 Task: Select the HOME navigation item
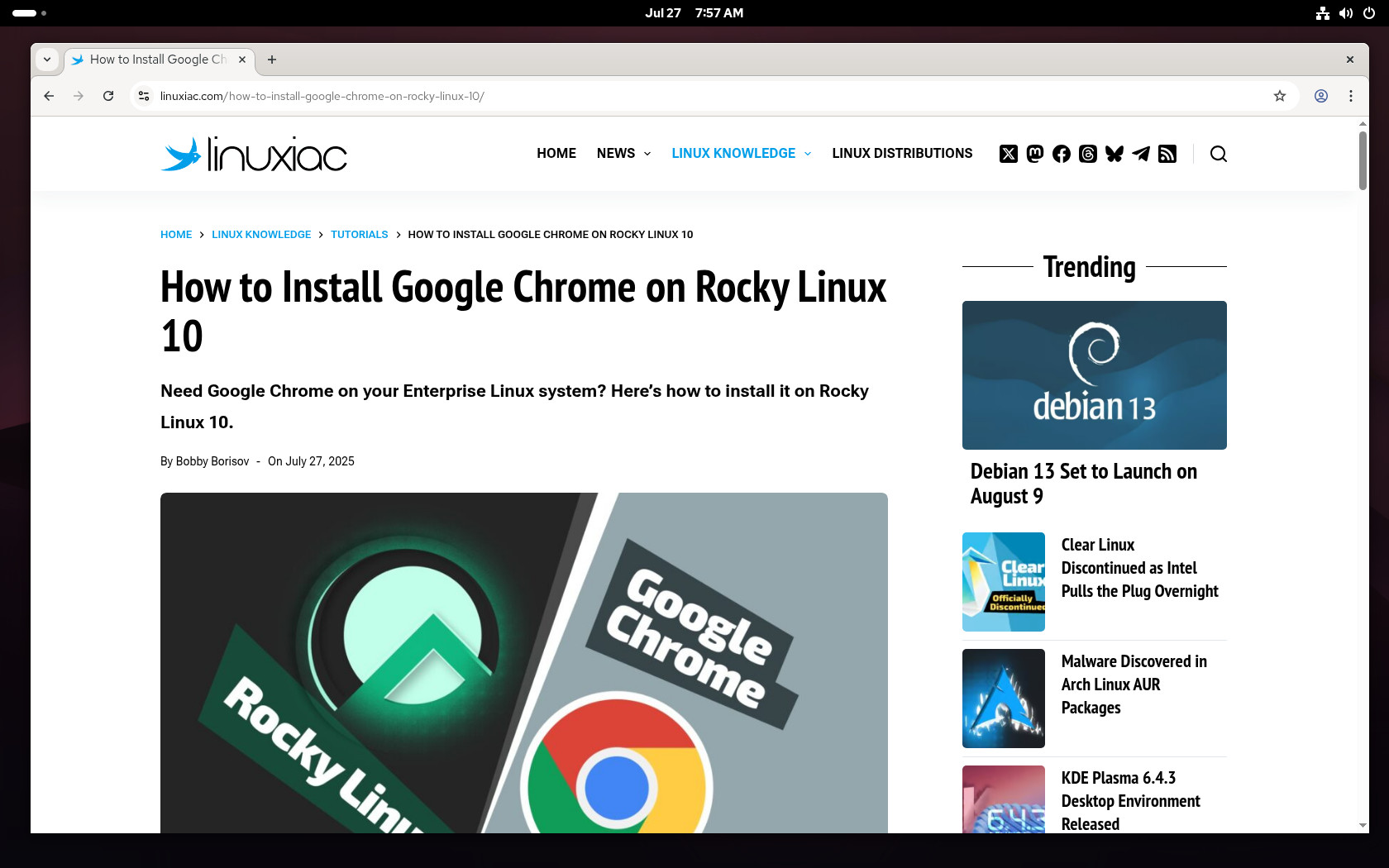click(x=556, y=154)
